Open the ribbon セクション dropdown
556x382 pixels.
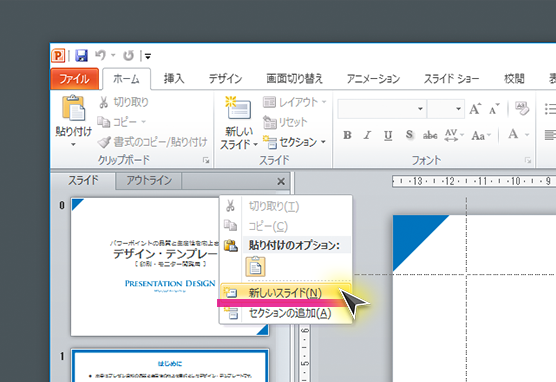[x=294, y=142]
